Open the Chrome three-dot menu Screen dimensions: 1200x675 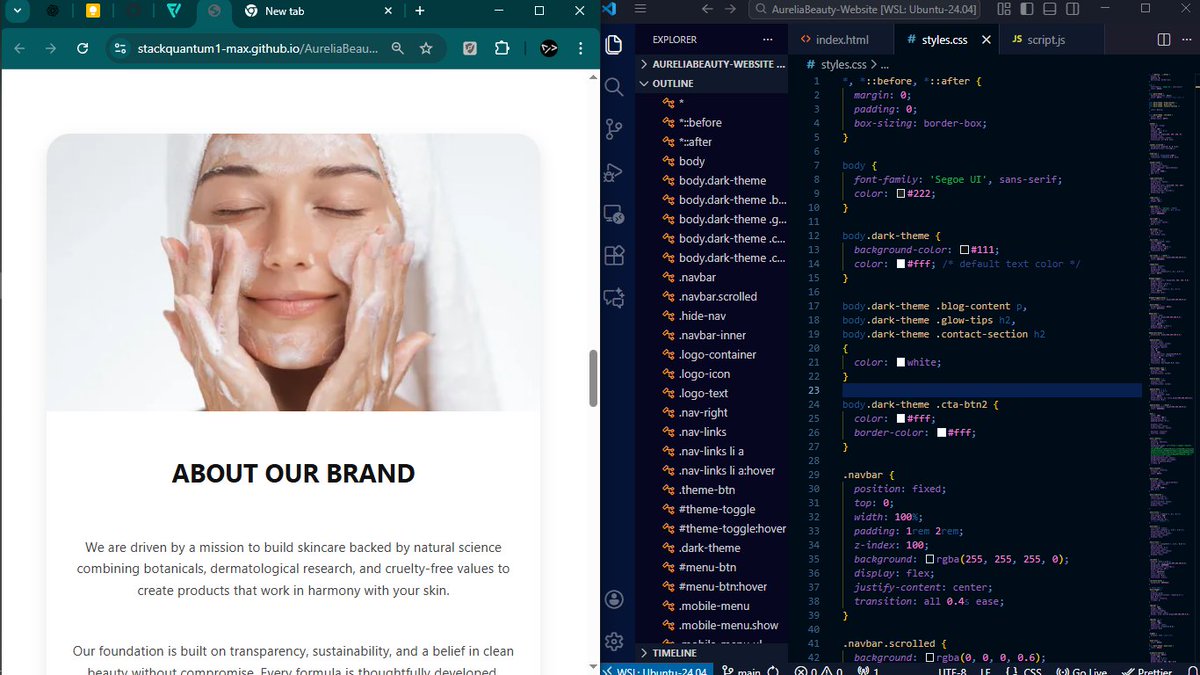click(581, 48)
